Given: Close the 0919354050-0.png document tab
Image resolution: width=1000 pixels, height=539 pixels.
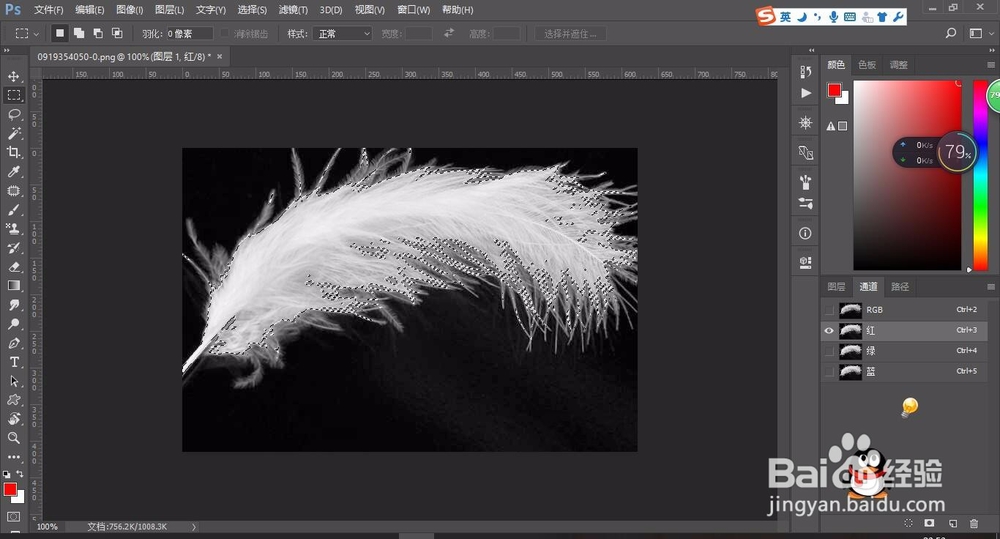Looking at the screenshot, I should (219, 57).
